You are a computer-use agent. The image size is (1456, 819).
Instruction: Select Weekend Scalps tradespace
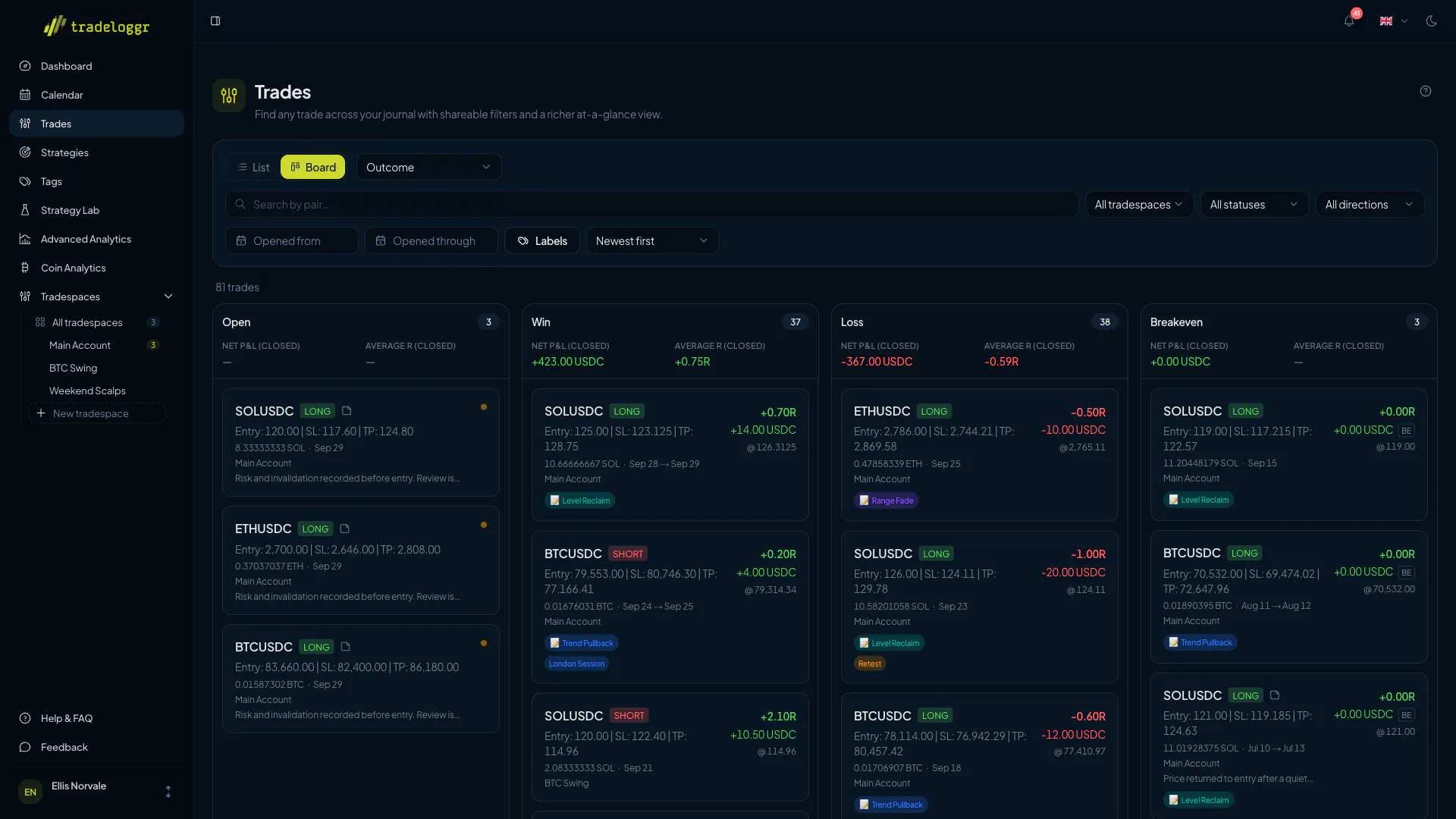(97, 391)
